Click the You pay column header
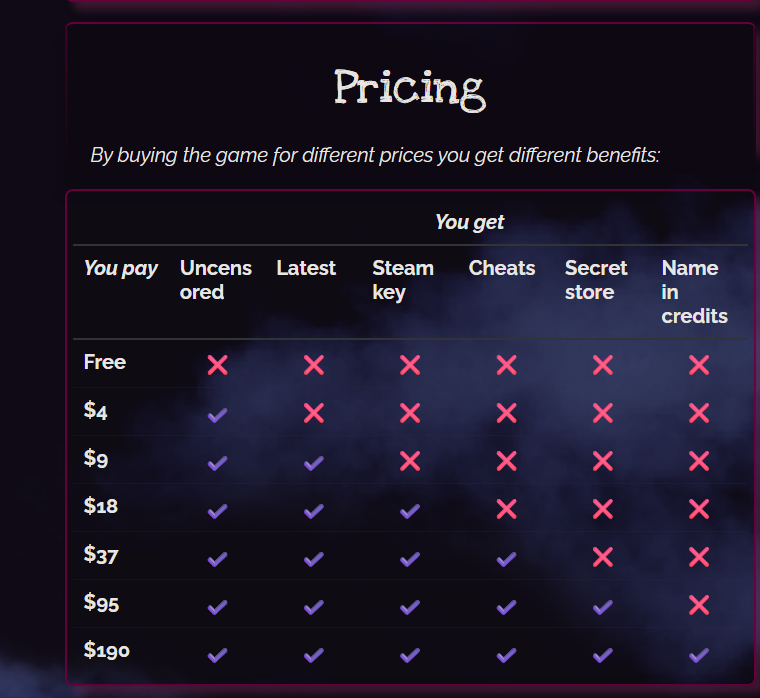 [x=121, y=268]
